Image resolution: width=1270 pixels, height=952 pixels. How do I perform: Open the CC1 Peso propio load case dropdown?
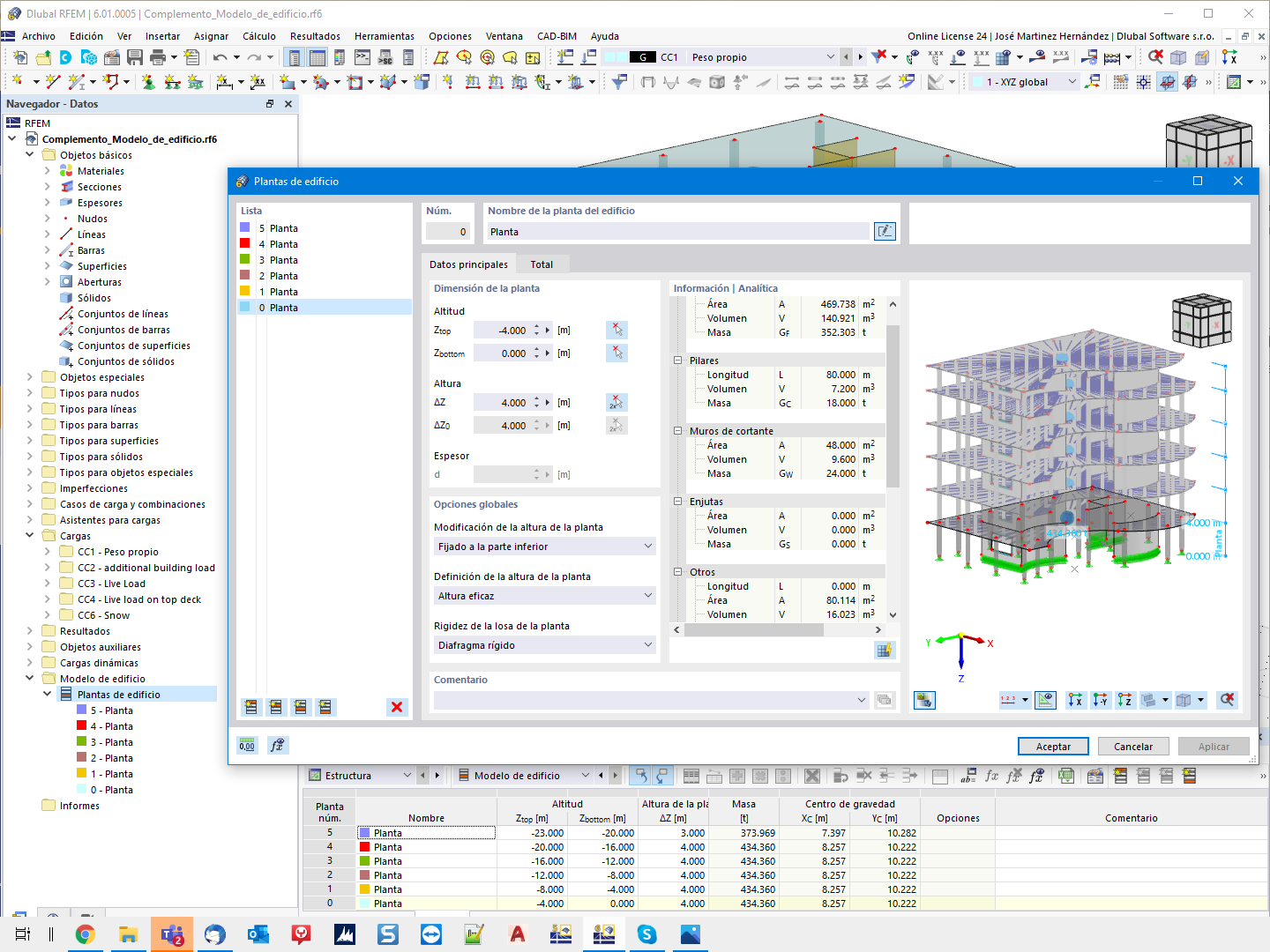[830, 57]
